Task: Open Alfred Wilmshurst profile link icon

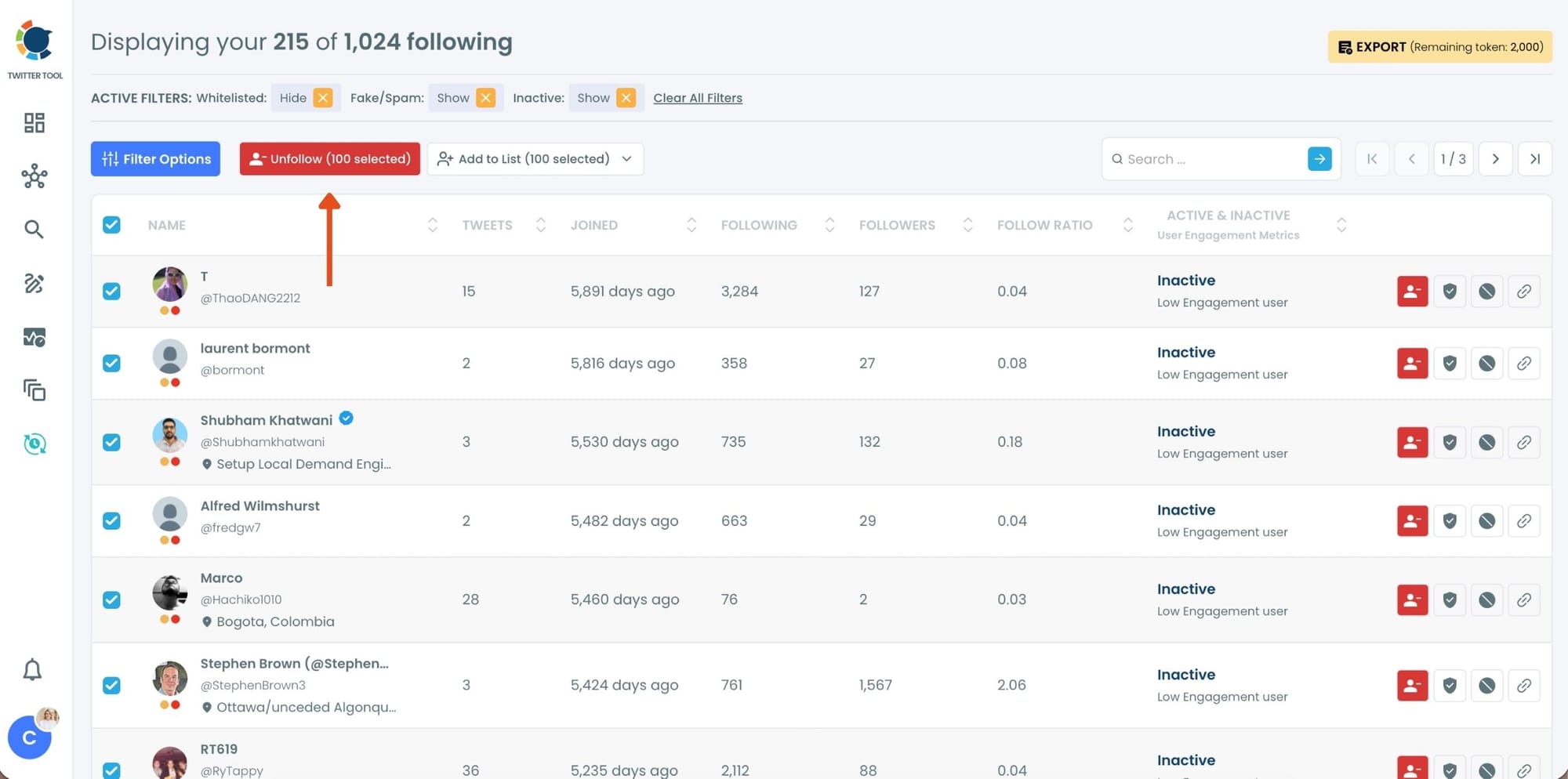Action: [x=1523, y=521]
